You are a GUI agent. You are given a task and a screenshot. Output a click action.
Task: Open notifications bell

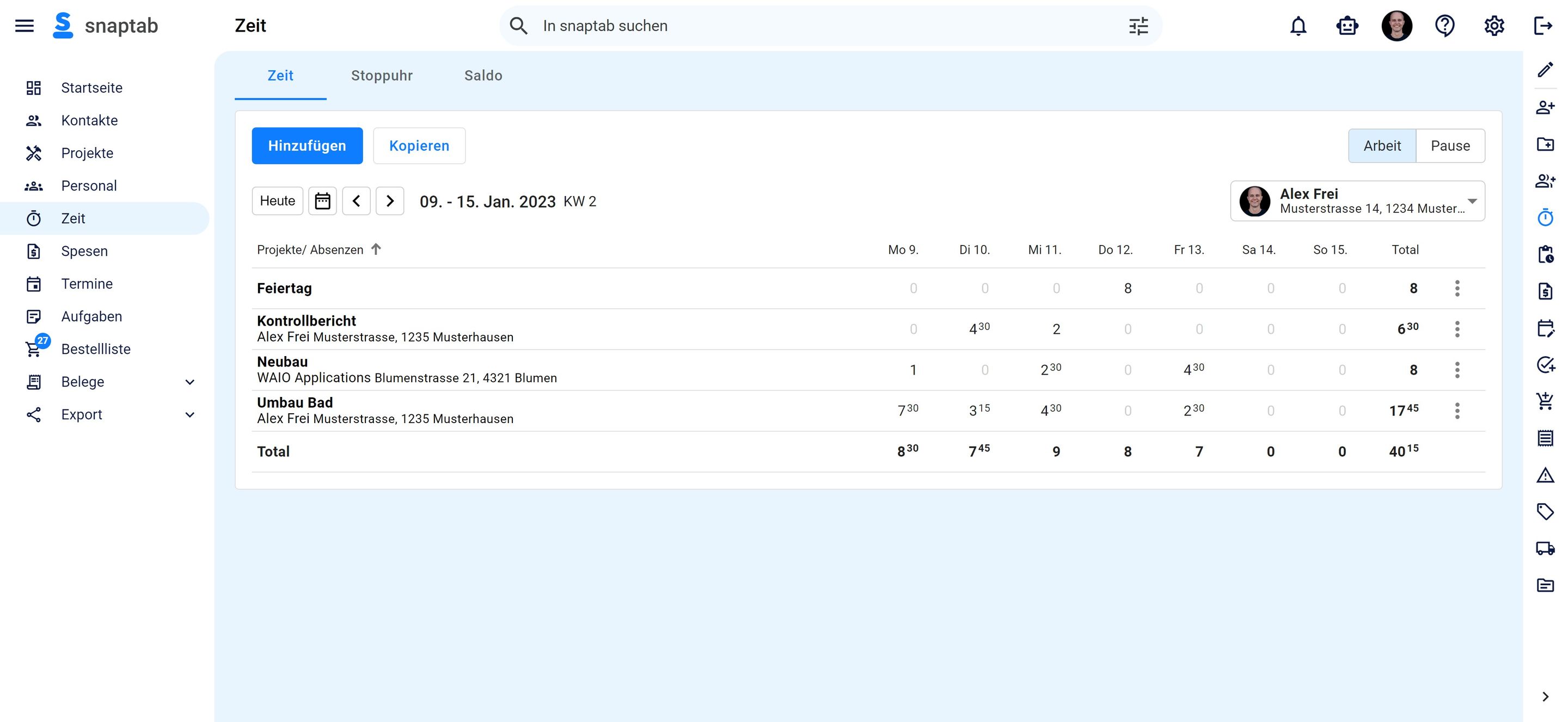tap(1298, 26)
